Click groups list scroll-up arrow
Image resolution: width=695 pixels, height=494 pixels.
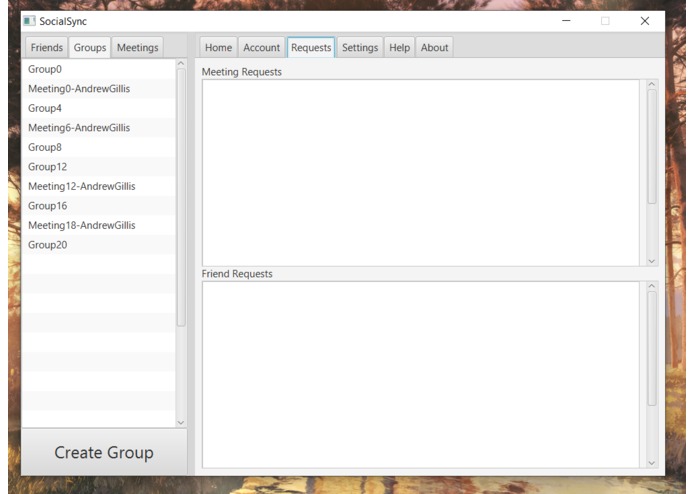pyautogui.click(x=181, y=64)
